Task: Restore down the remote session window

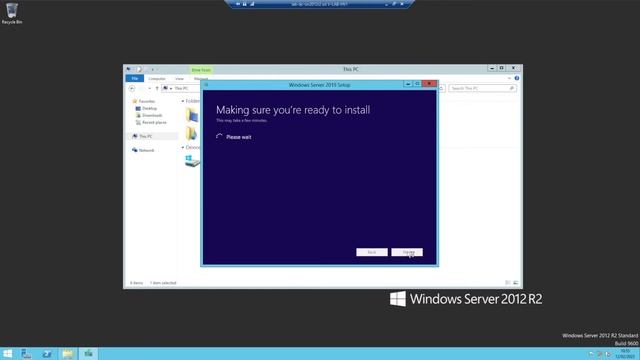Action: pos(394,4)
